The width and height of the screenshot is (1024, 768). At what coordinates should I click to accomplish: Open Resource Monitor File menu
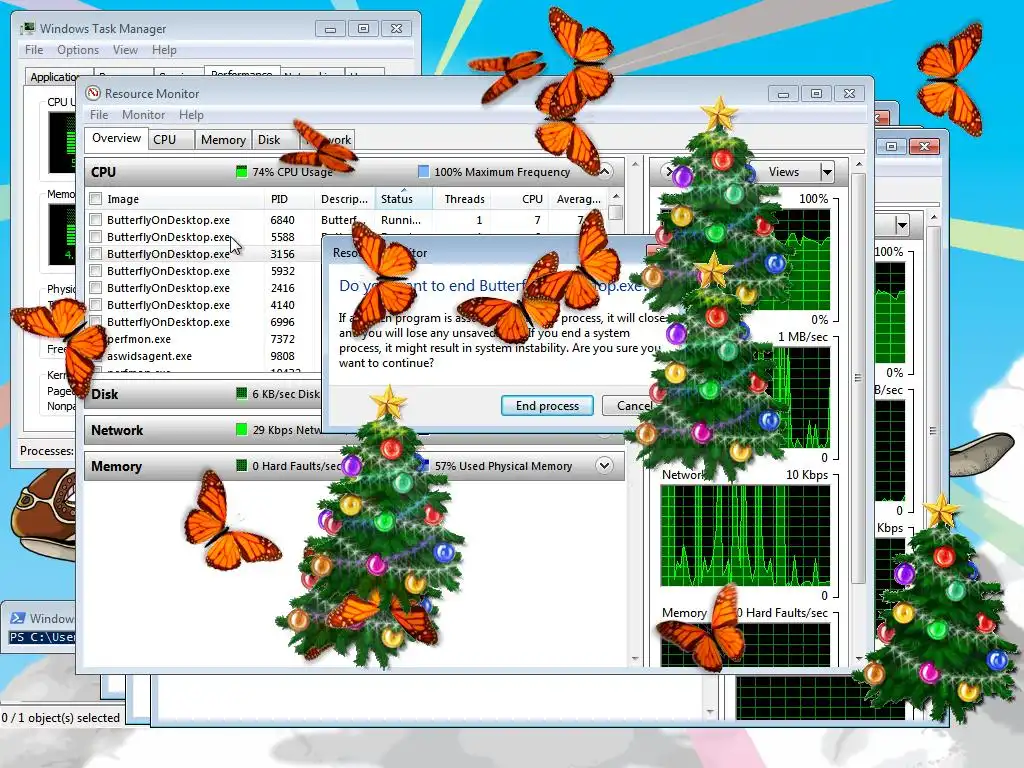[x=99, y=114]
